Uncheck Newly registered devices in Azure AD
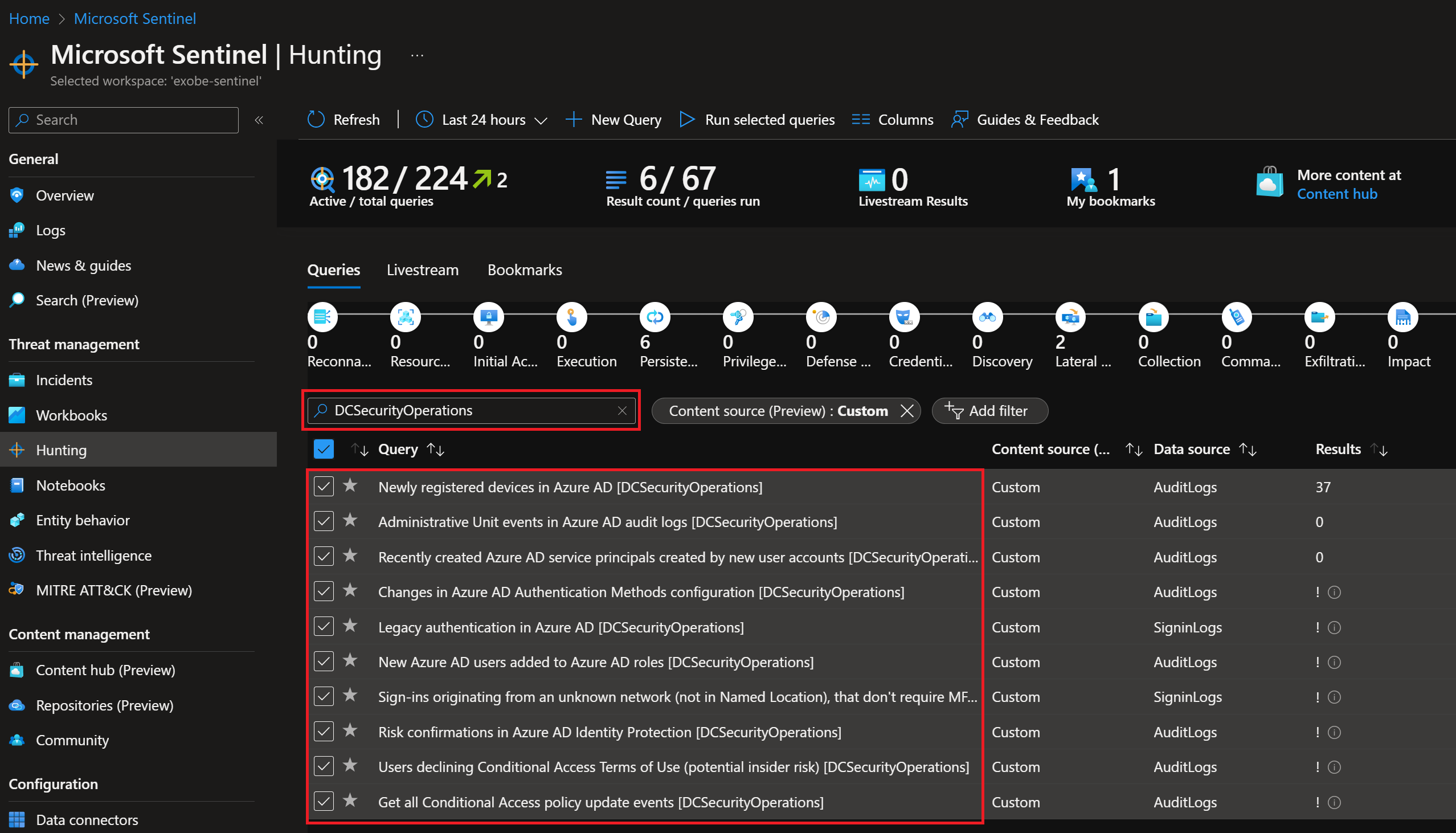Screen dimensions: 1456x833 (x=324, y=487)
